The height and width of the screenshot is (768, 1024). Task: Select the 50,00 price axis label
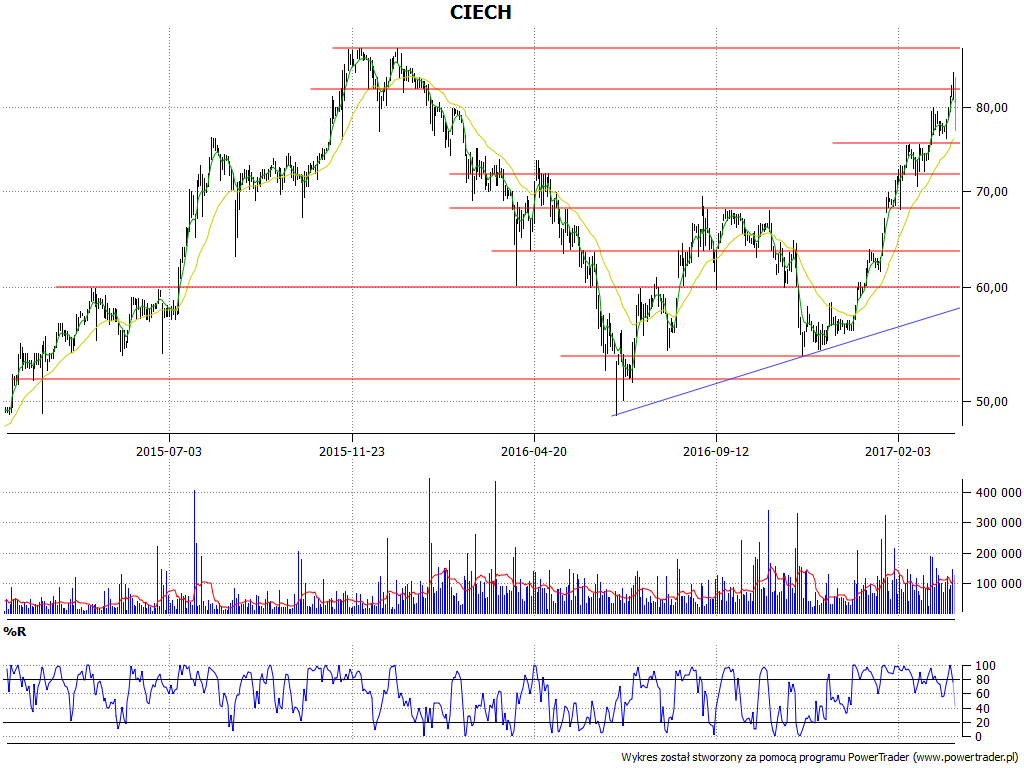(991, 402)
